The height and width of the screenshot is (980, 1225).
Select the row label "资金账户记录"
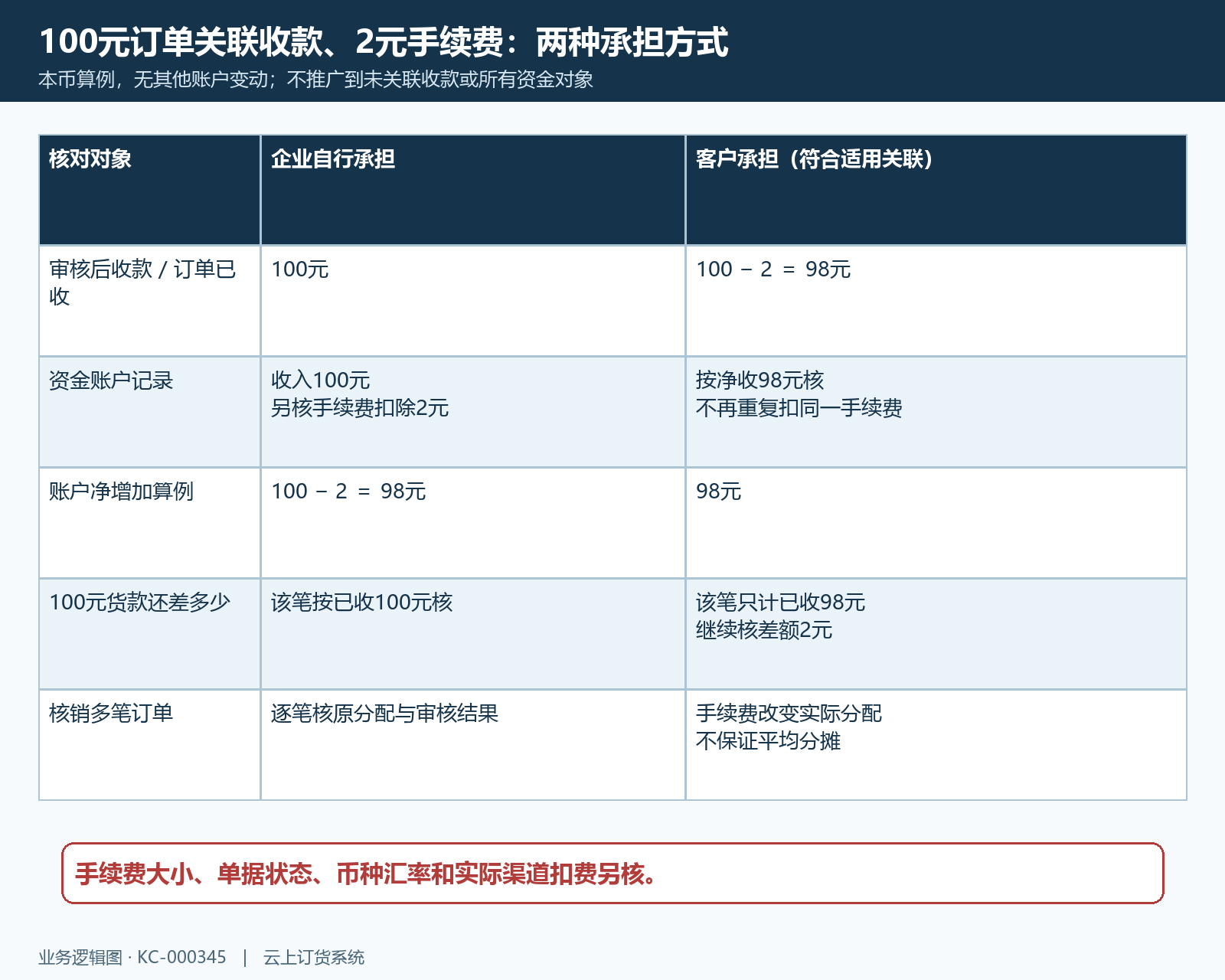click(x=111, y=381)
